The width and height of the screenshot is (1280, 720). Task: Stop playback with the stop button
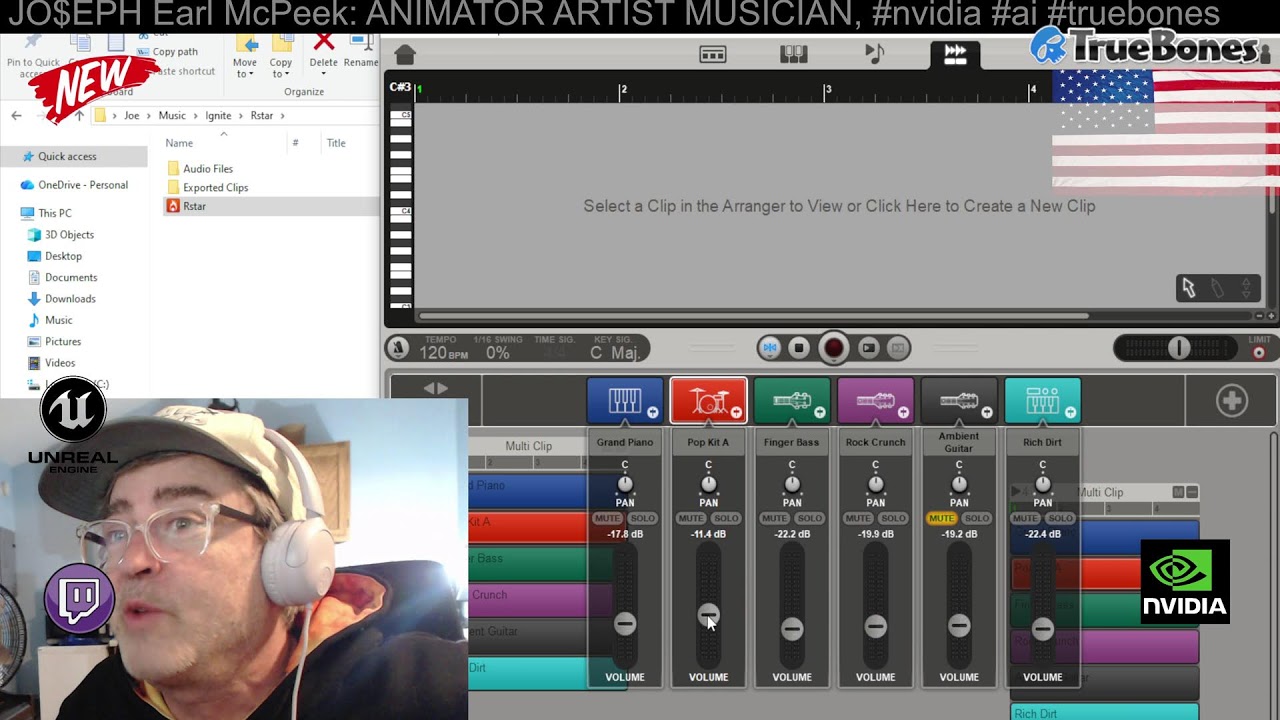coord(798,348)
